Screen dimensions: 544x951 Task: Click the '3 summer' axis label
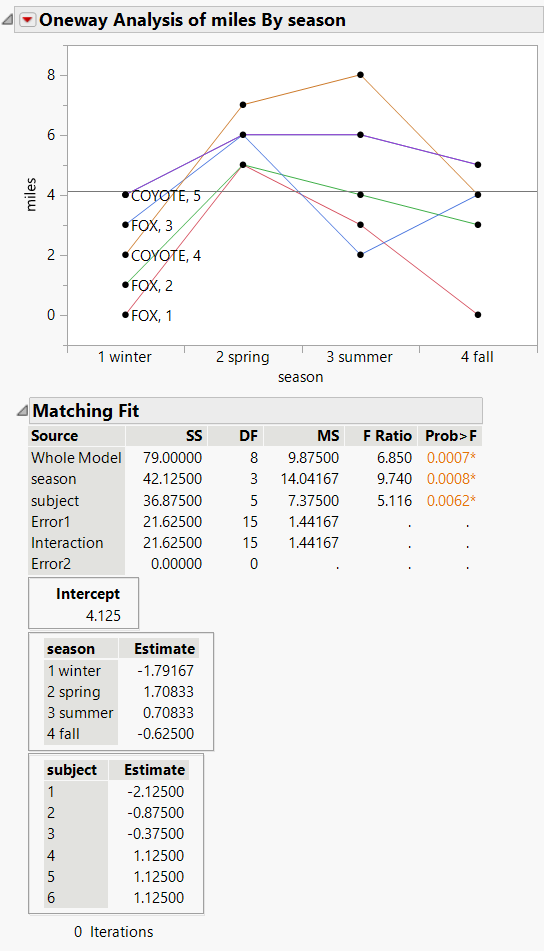(x=360, y=357)
